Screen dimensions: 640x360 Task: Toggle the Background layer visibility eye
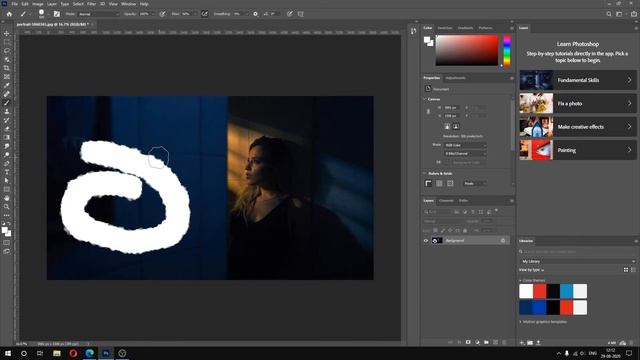point(426,241)
